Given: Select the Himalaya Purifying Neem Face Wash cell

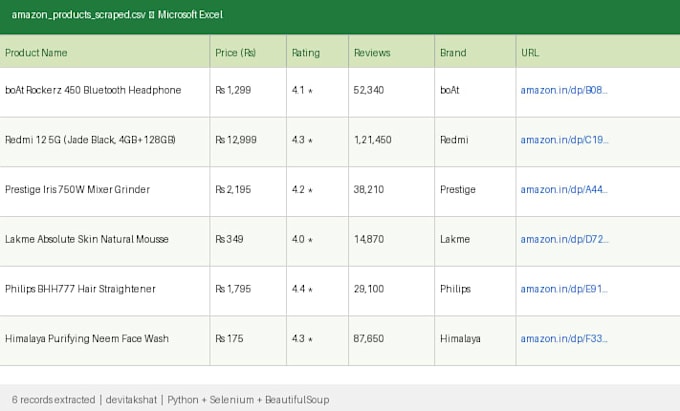Looking at the screenshot, I should (x=105, y=341).
